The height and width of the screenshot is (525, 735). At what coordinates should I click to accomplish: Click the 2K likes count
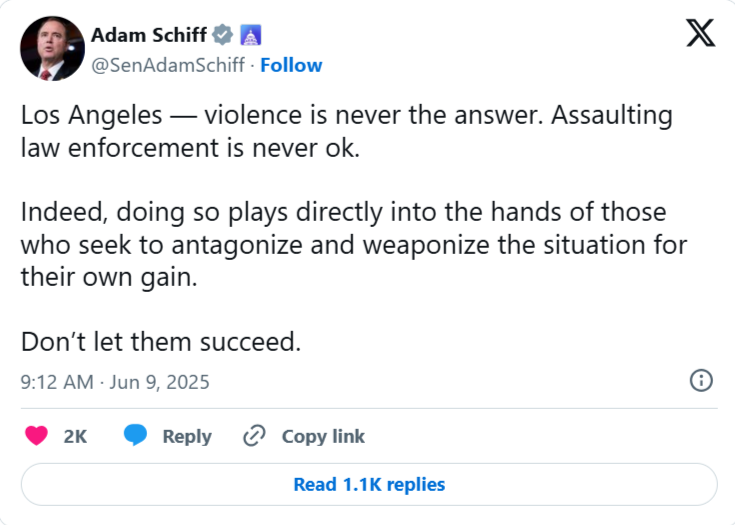click(x=75, y=437)
